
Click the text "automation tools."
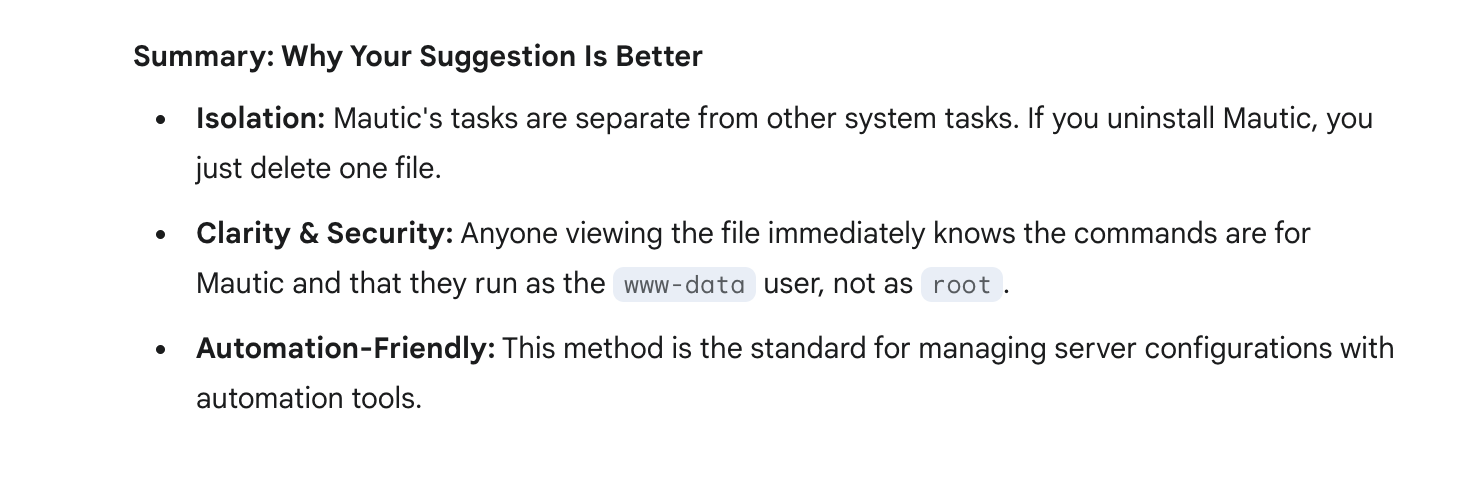pyautogui.click(x=308, y=398)
